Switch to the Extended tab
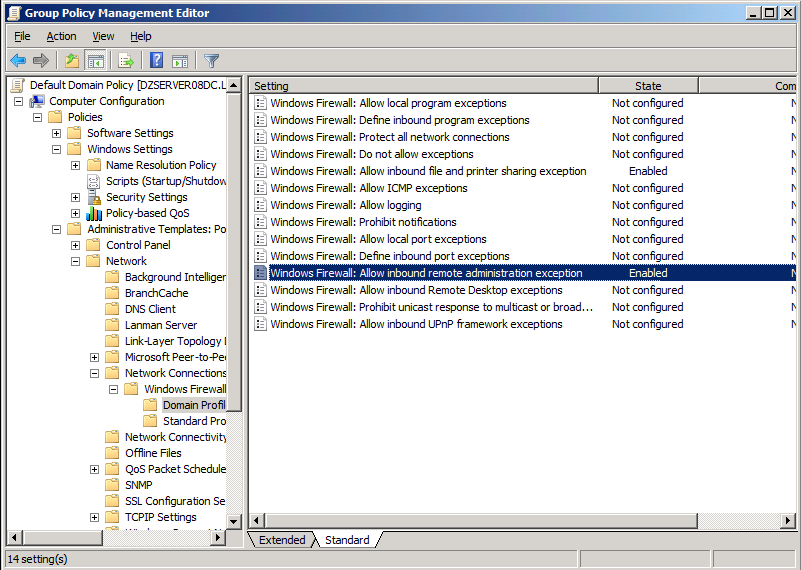This screenshot has height=570, width=801. (281, 540)
